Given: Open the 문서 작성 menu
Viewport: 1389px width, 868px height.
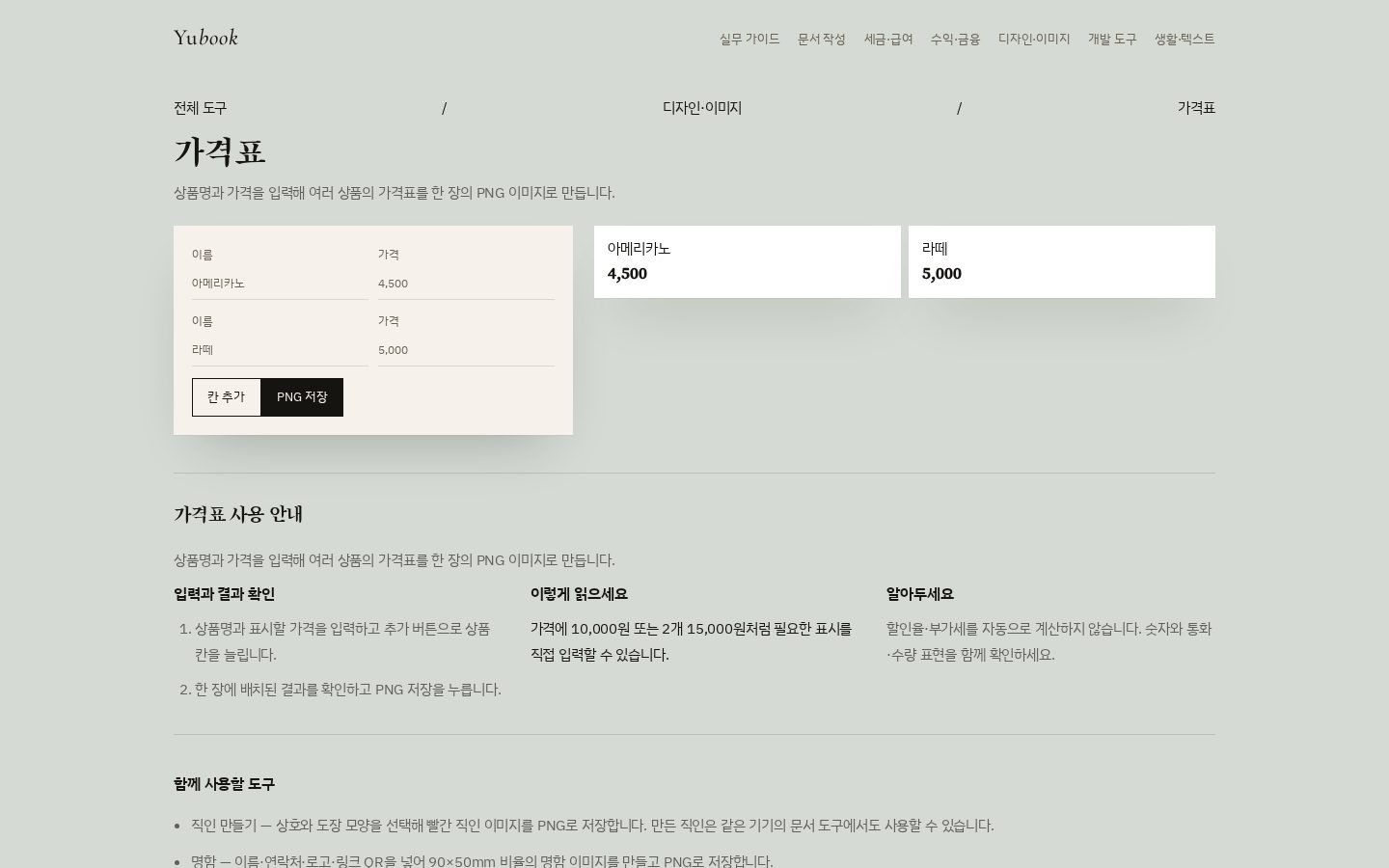Looking at the screenshot, I should tap(822, 39).
